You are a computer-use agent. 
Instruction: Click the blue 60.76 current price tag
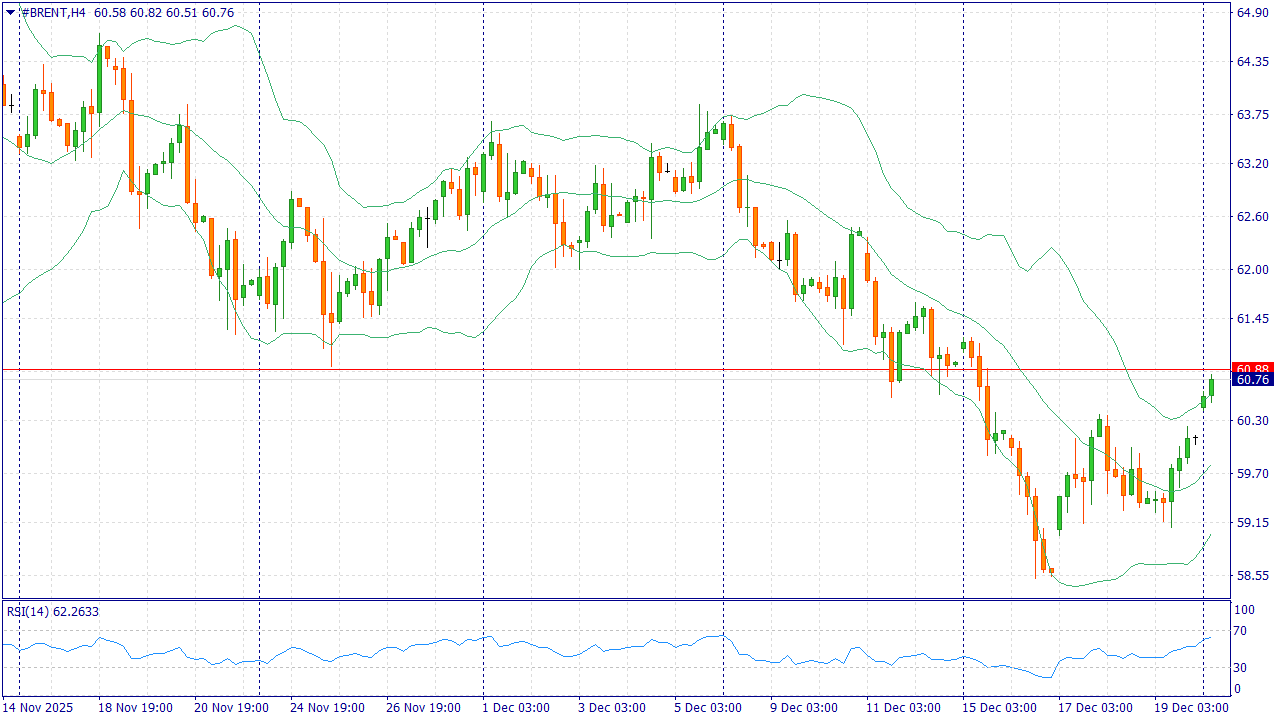point(1252,380)
